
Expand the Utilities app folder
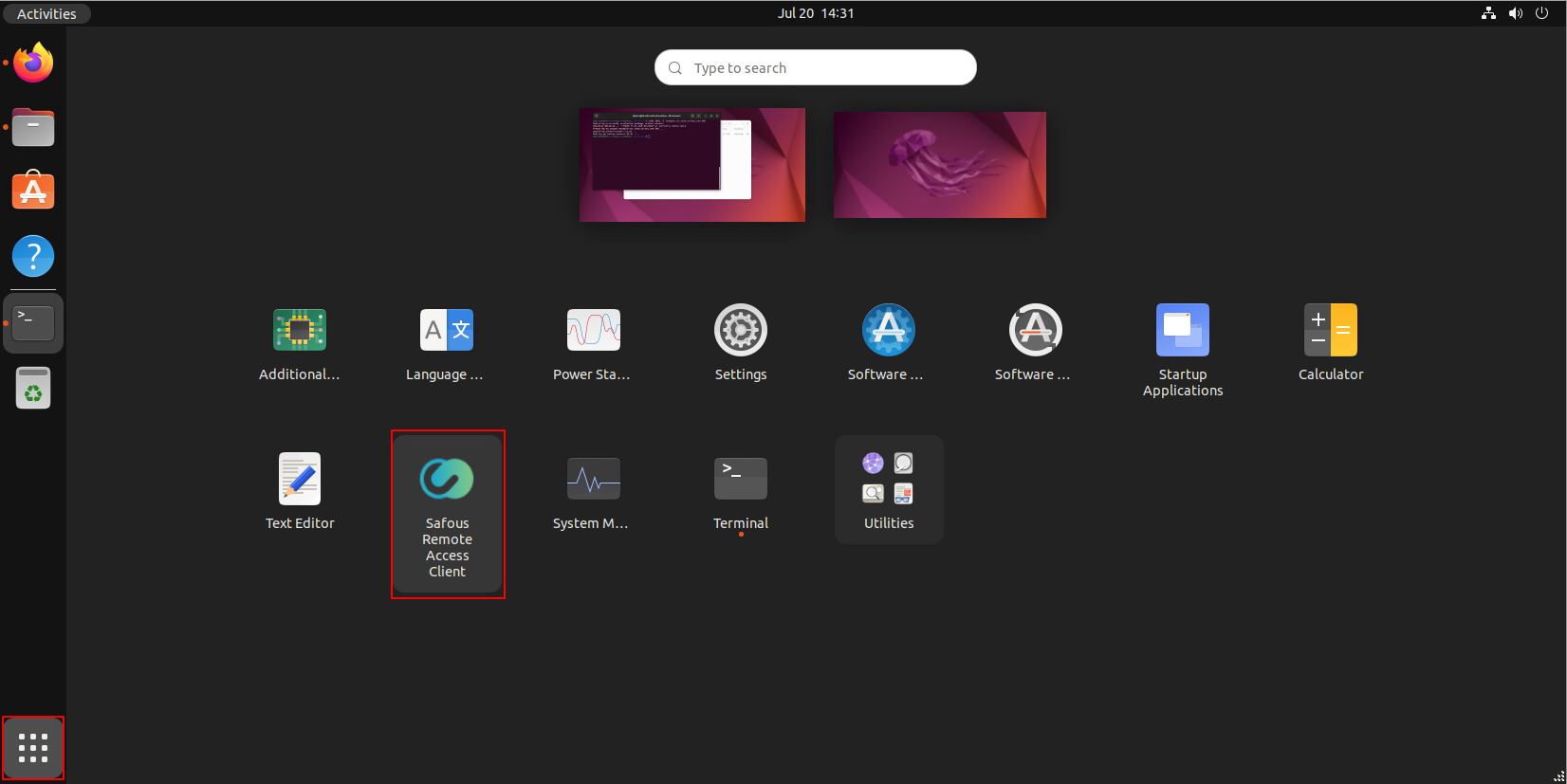tap(889, 489)
